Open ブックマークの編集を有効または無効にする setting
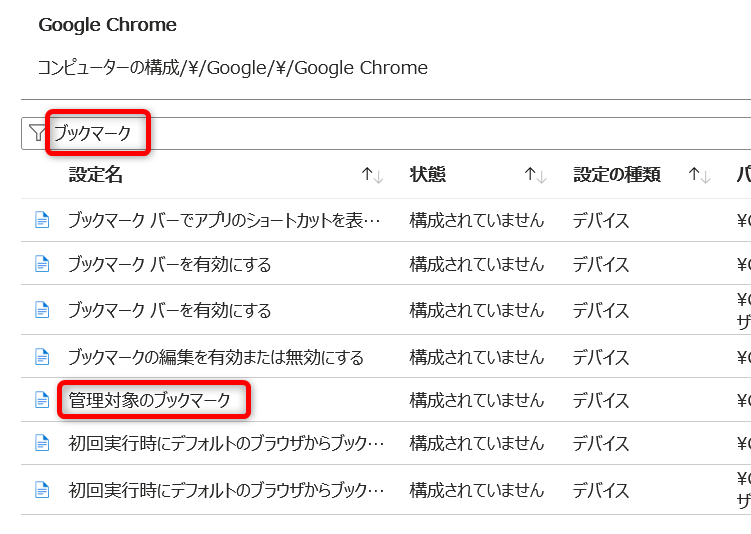This screenshot has width=751, height=534. 216,357
